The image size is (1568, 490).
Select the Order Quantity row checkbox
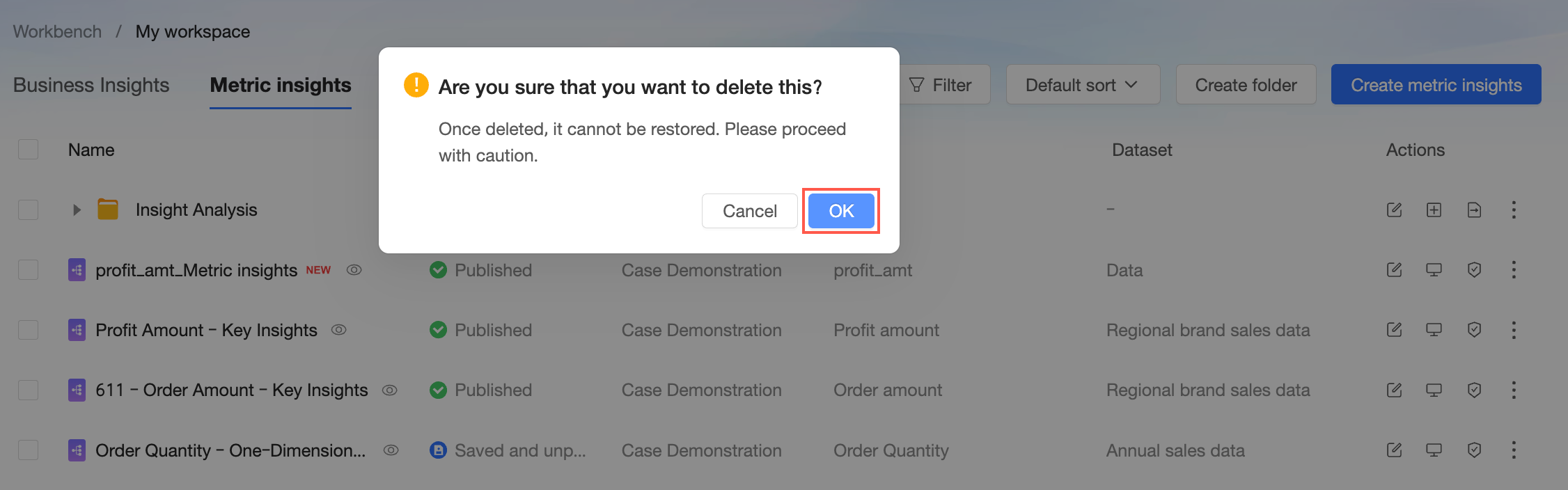pyautogui.click(x=28, y=450)
